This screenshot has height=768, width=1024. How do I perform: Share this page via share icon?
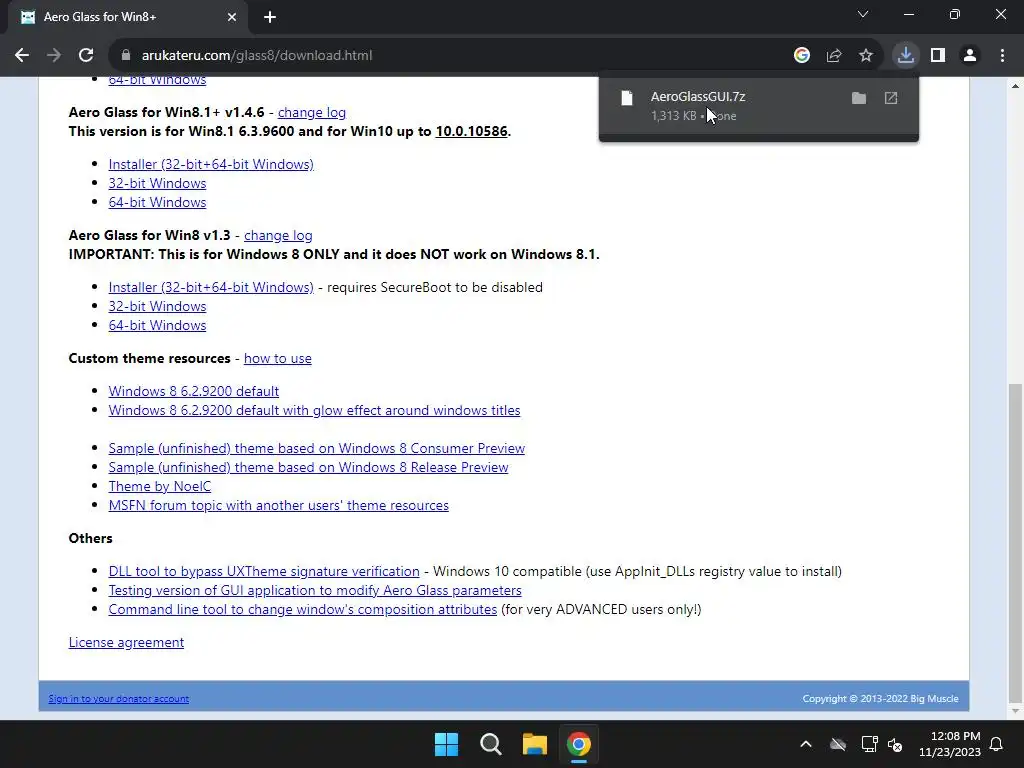(834, 56)
